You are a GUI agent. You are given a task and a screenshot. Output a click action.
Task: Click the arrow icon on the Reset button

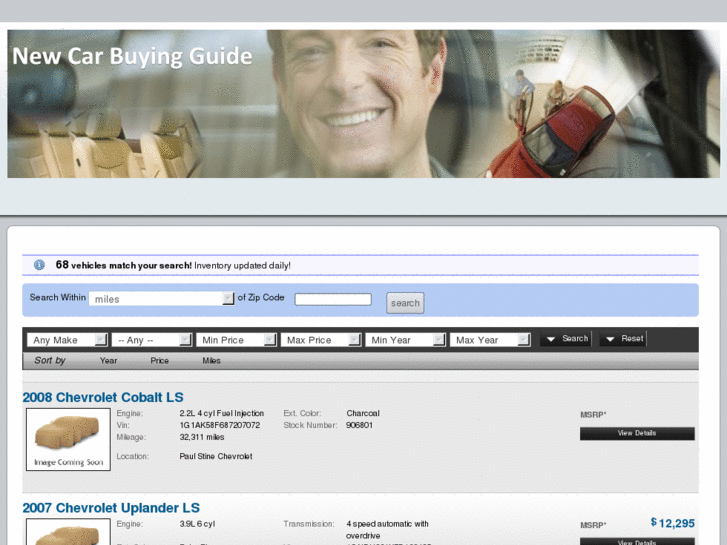(609, 340)
